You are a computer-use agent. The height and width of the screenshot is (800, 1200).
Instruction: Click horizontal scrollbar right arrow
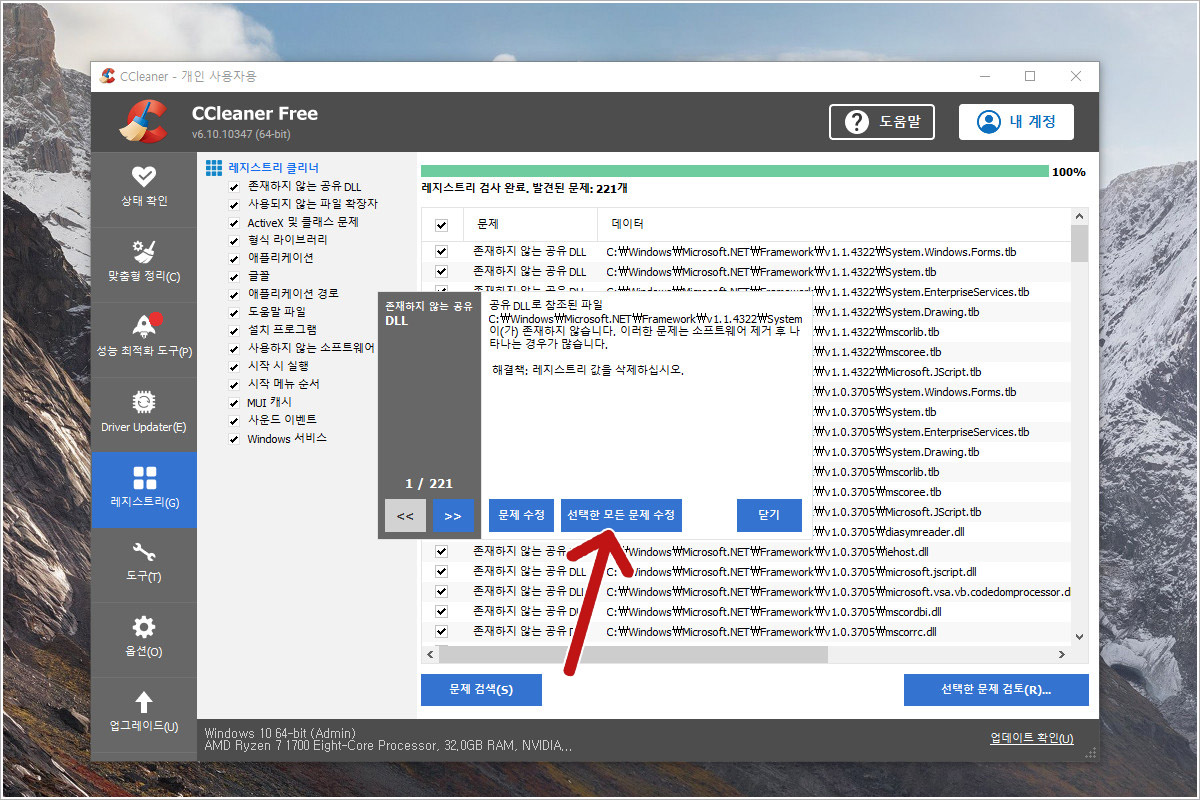[1062, 654]
